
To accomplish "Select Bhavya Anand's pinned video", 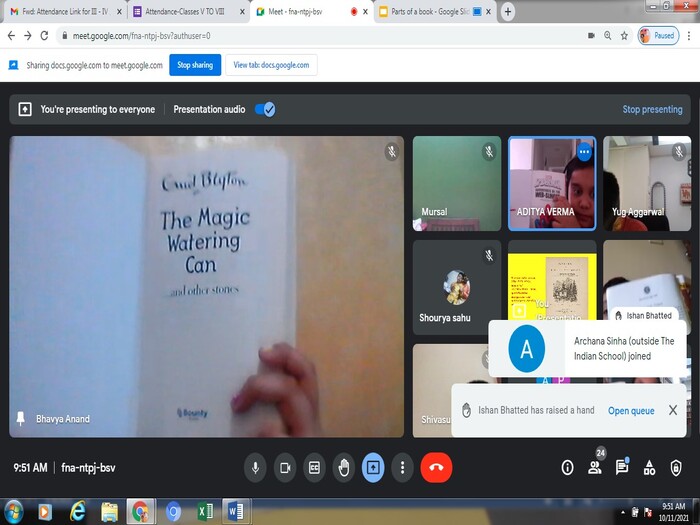I will coord(206,286).
